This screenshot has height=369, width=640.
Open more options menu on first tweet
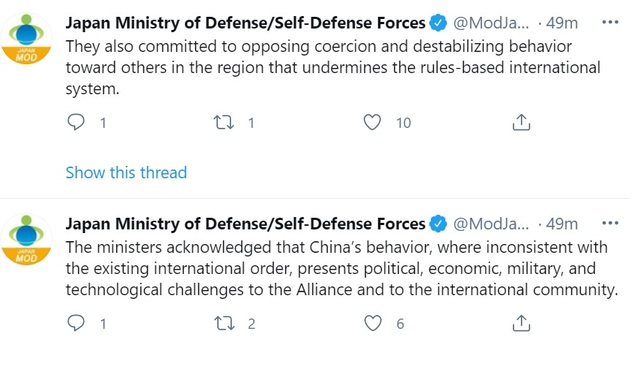[x=610, y=22]
